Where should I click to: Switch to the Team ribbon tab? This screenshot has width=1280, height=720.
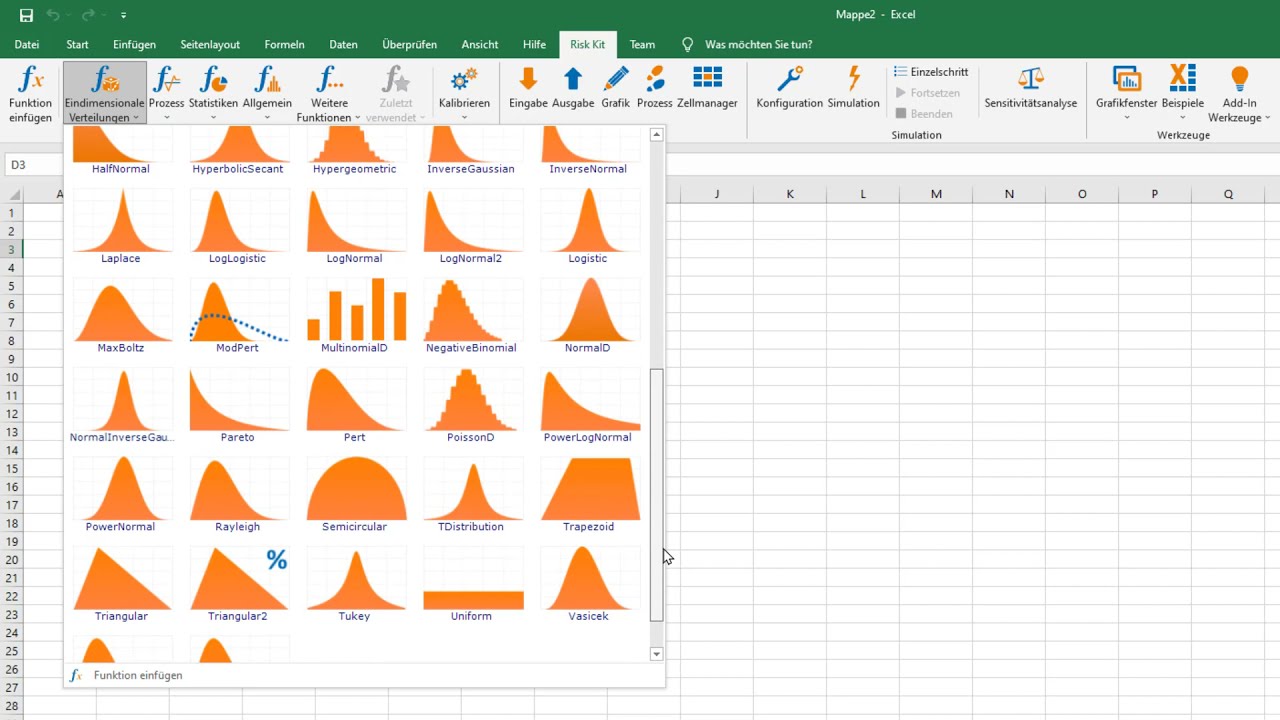(x=643, y=45)
